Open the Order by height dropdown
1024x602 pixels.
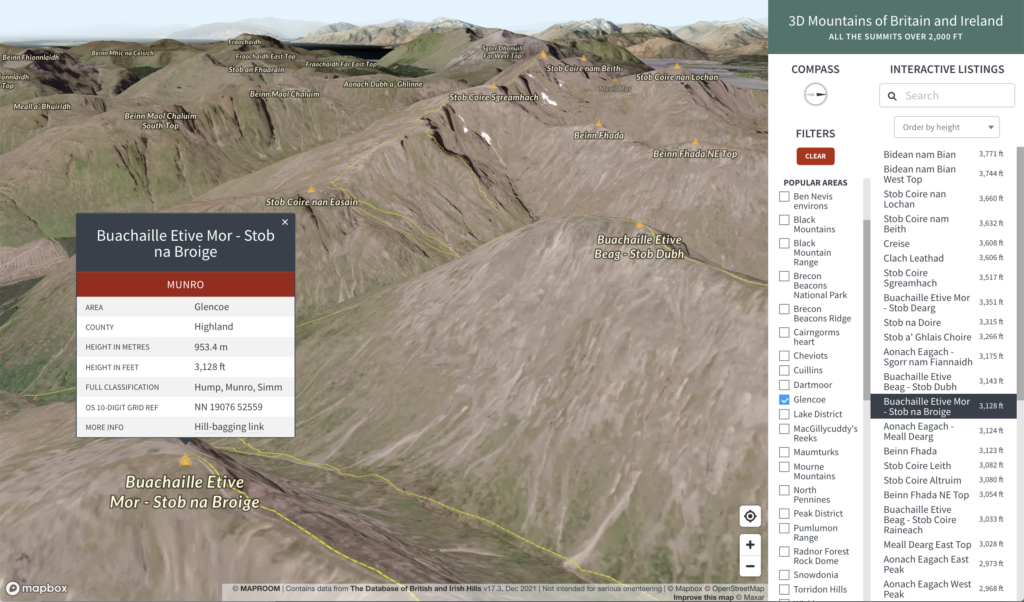946,126
